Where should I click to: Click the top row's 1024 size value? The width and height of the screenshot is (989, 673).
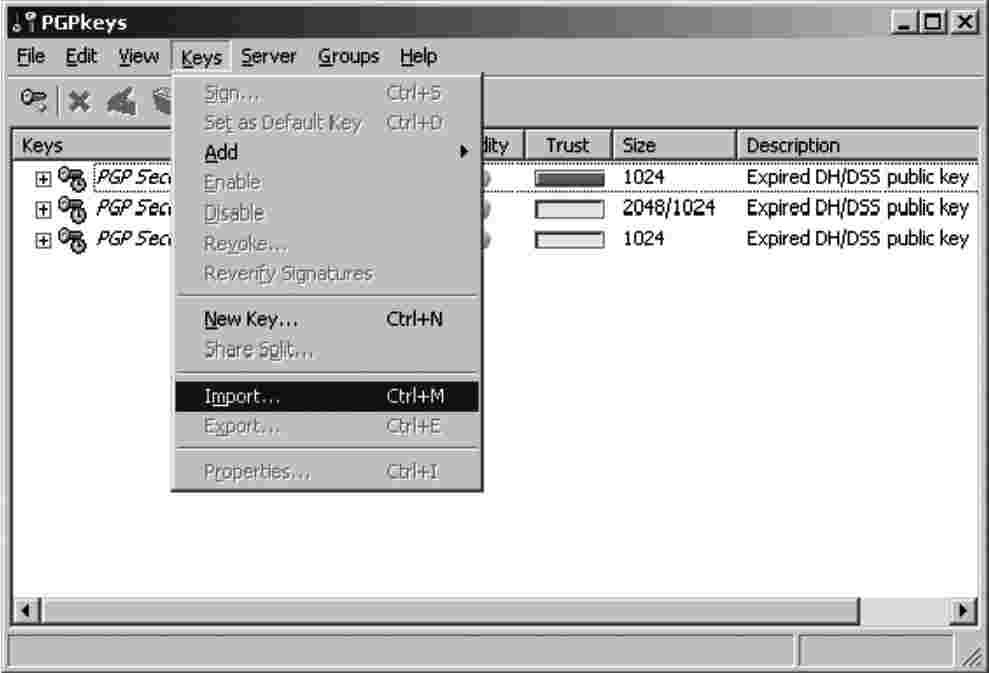[x=643, y=177]
